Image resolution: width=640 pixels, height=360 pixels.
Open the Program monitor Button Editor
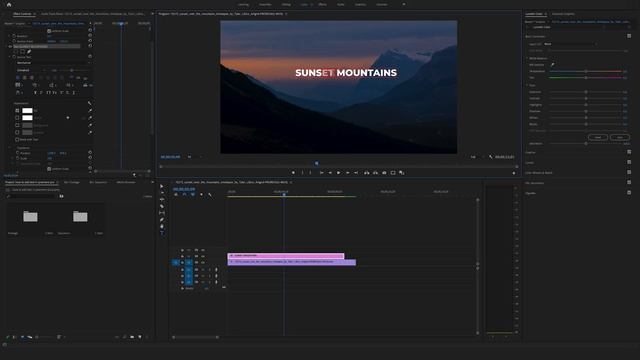(x=513, y=173)
